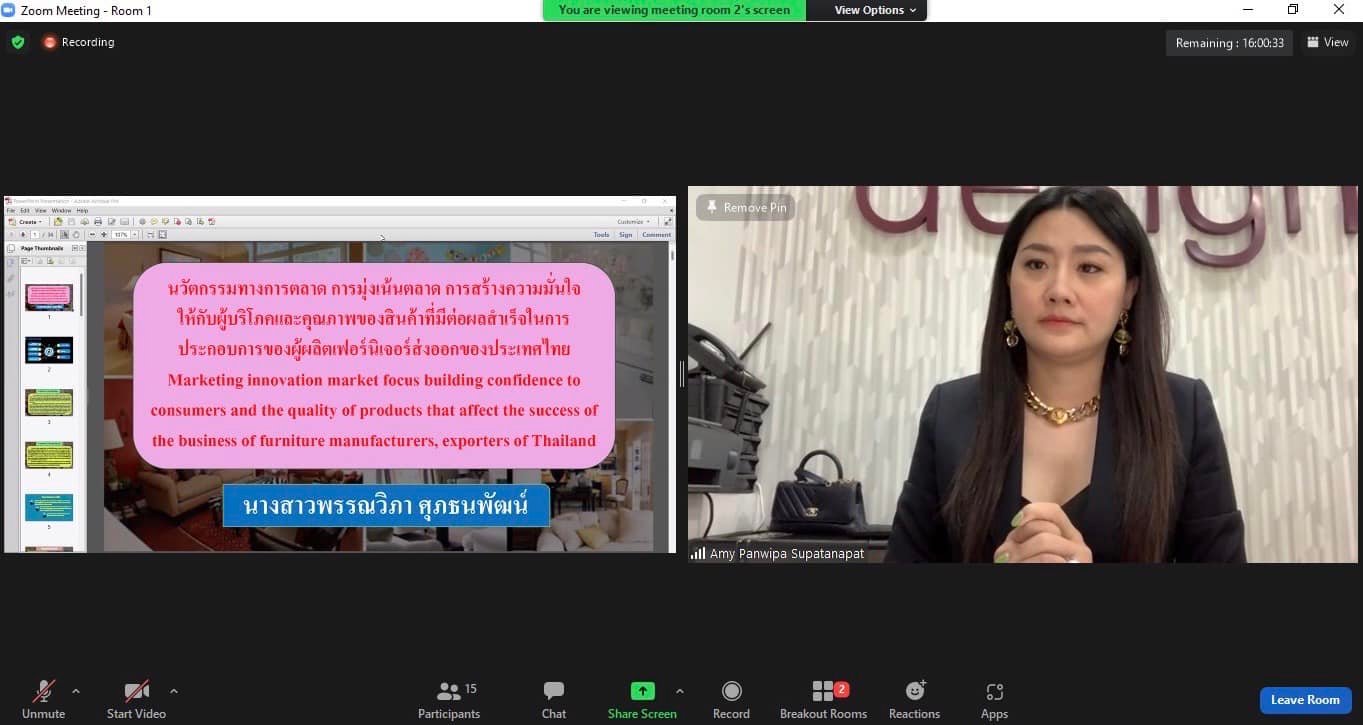
Task: Remove Pin from the pinned video
Action: [746, 207]
